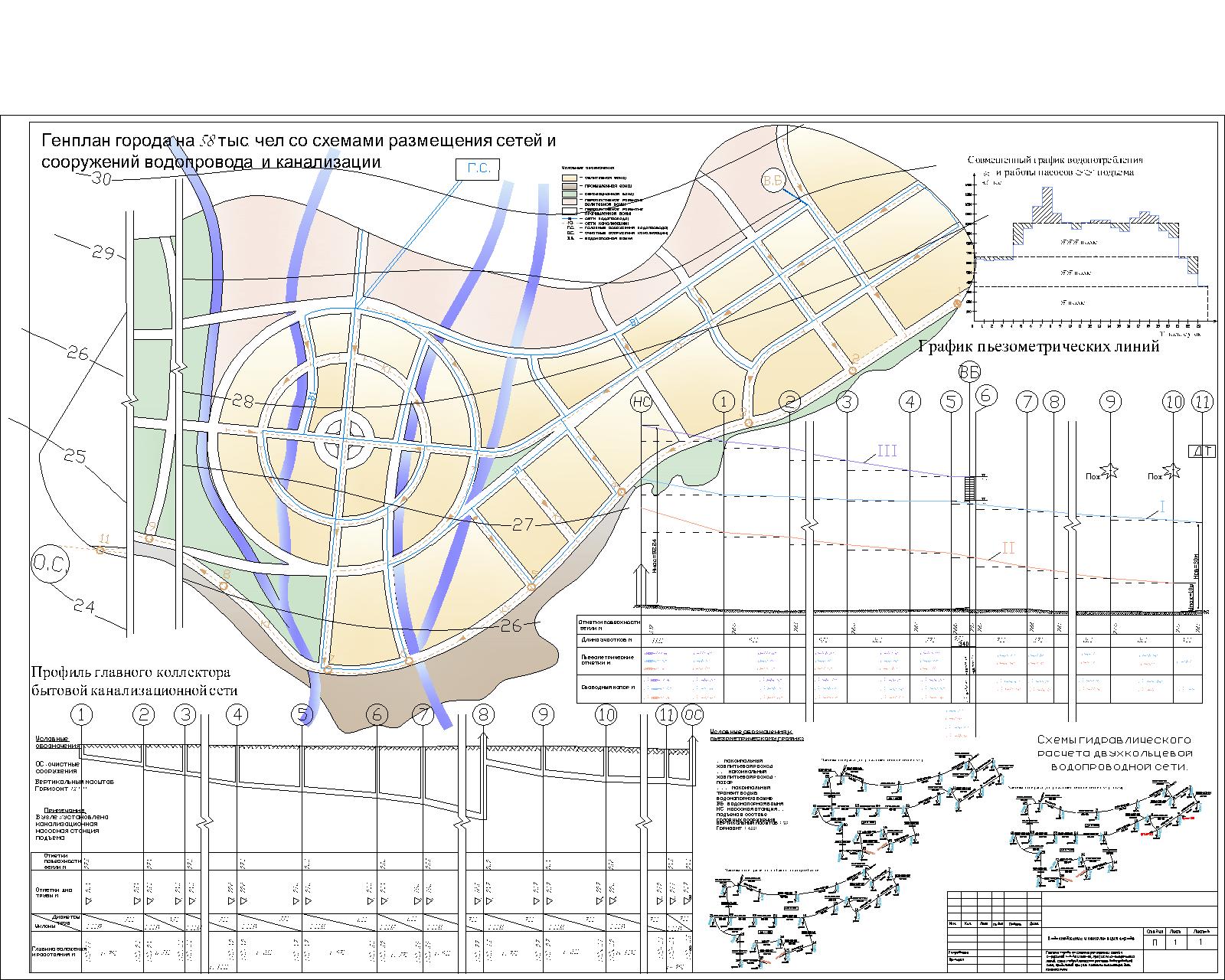Screen dimensions: 1225x980
Task: Click node circle 9 on the piezometric graph
Action: (x=1109, y=401)
